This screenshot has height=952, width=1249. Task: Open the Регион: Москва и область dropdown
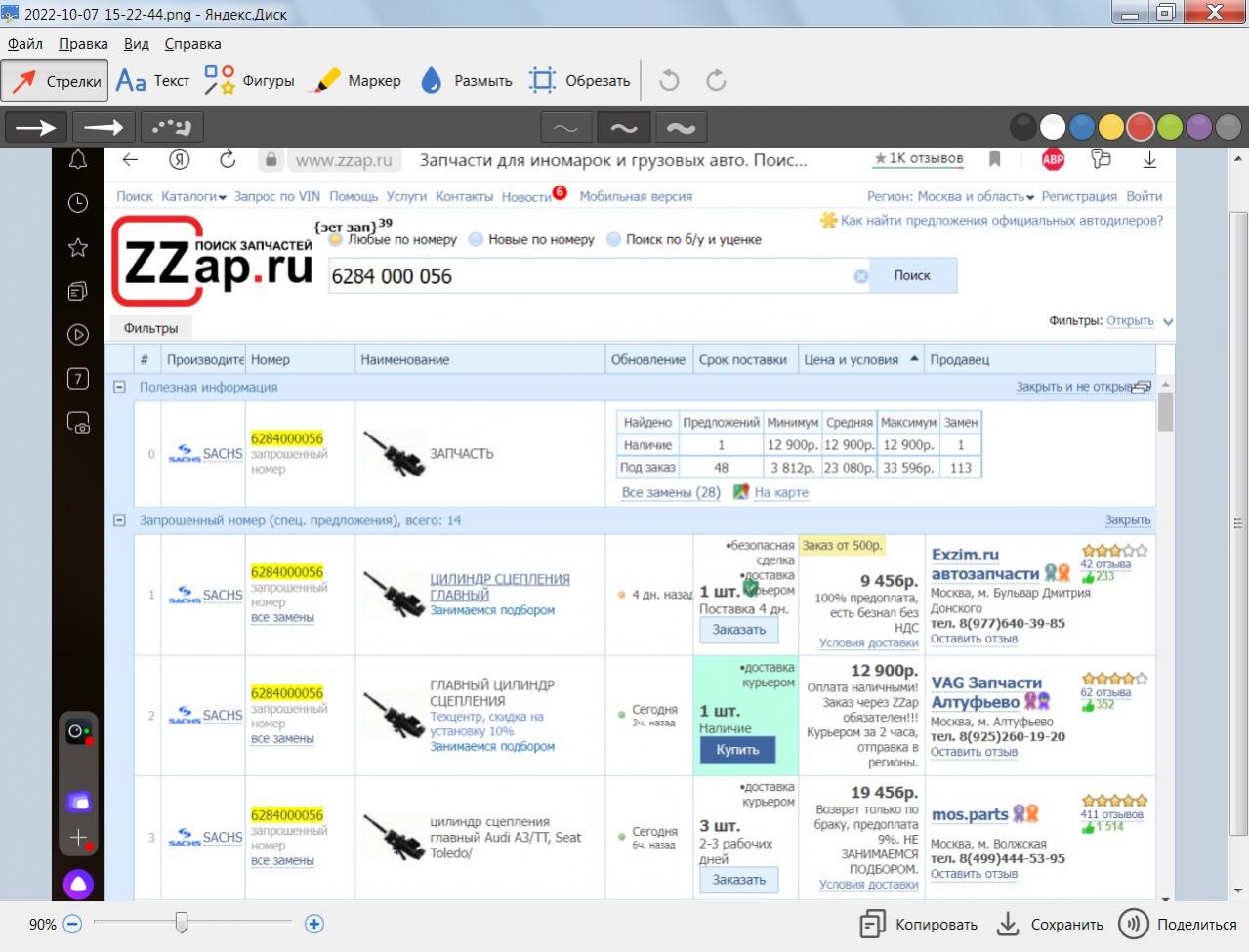pos(951,196)
